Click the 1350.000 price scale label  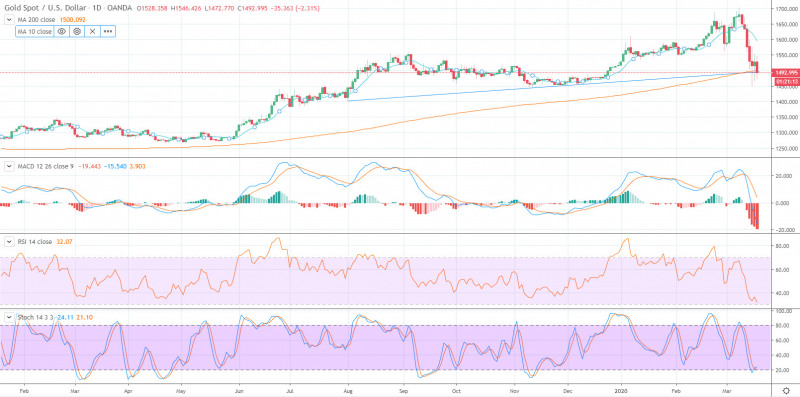[x=787, y=118]
